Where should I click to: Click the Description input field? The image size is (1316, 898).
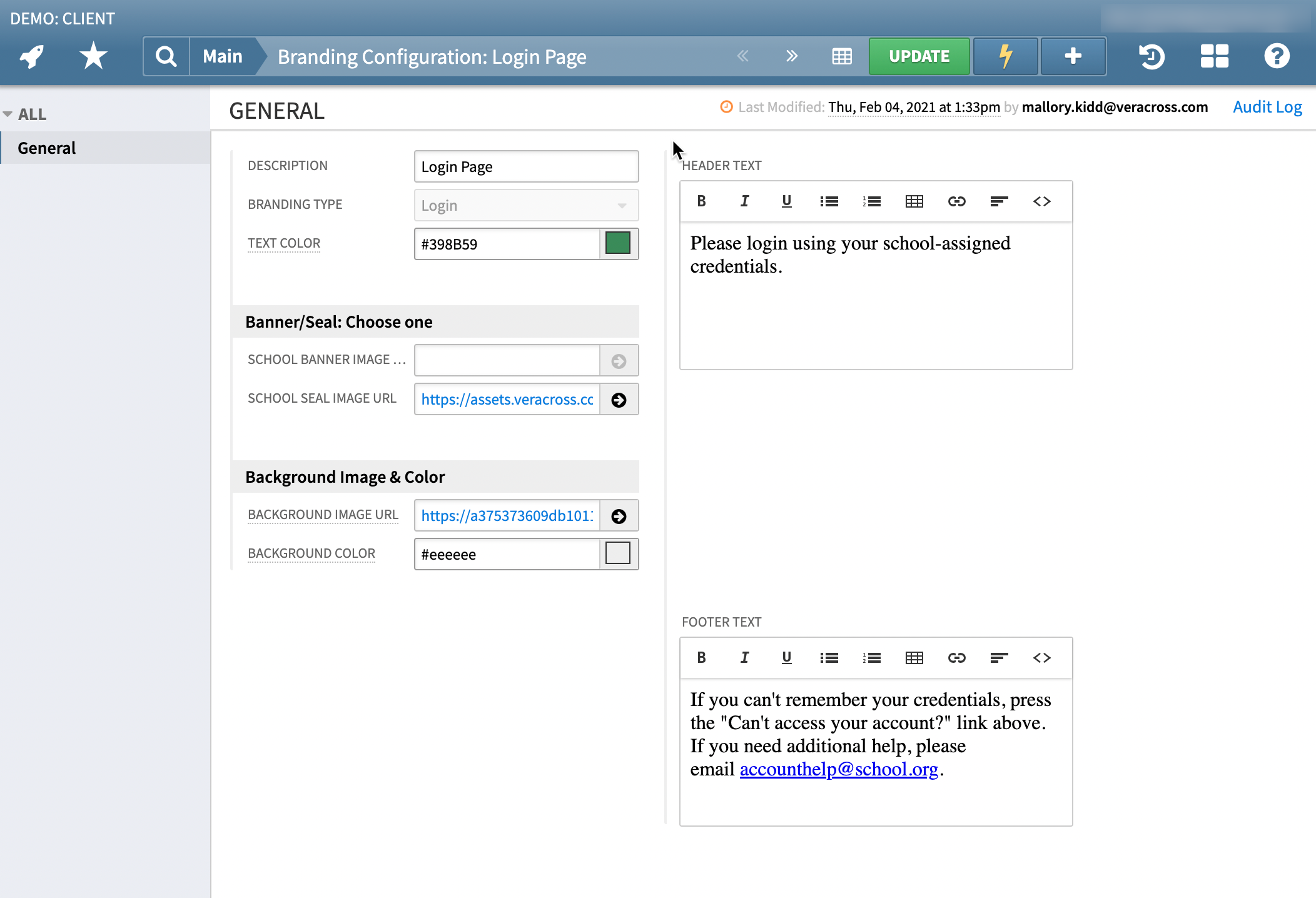pos(526,167)
